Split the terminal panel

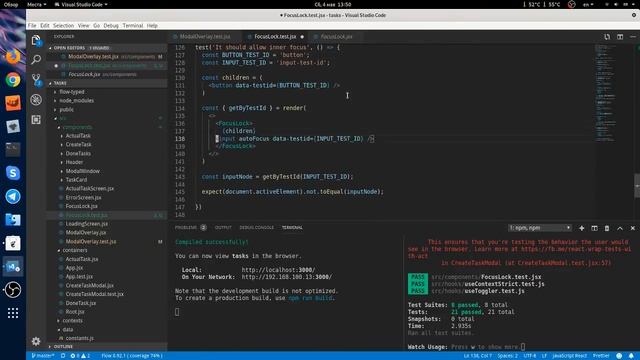coord(594,228)
